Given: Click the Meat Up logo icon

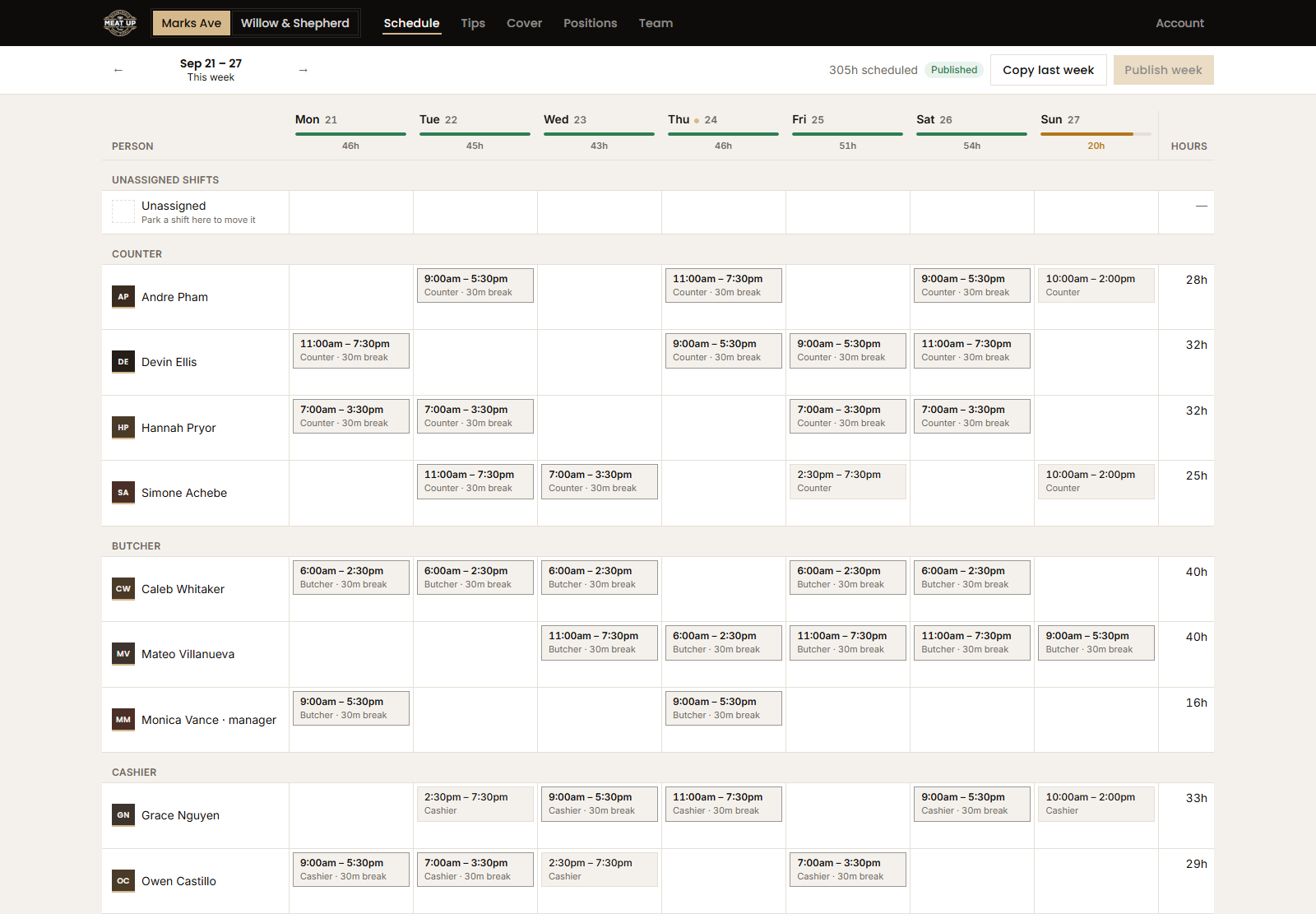Looking at the screenshot, I should click(120, 23).
